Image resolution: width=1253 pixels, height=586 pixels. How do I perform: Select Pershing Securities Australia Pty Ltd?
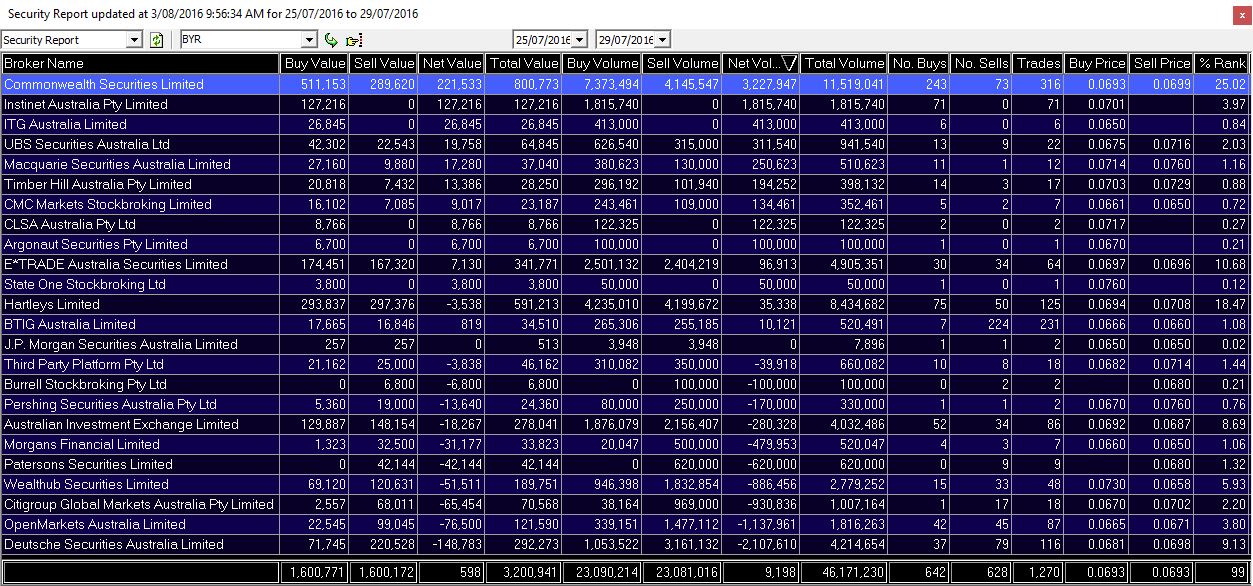tap(625, 404)
